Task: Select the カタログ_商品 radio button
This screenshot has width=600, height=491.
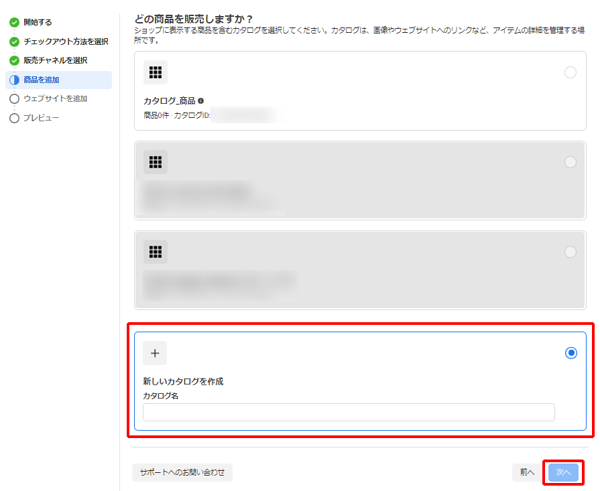Action: click(570, 72)
